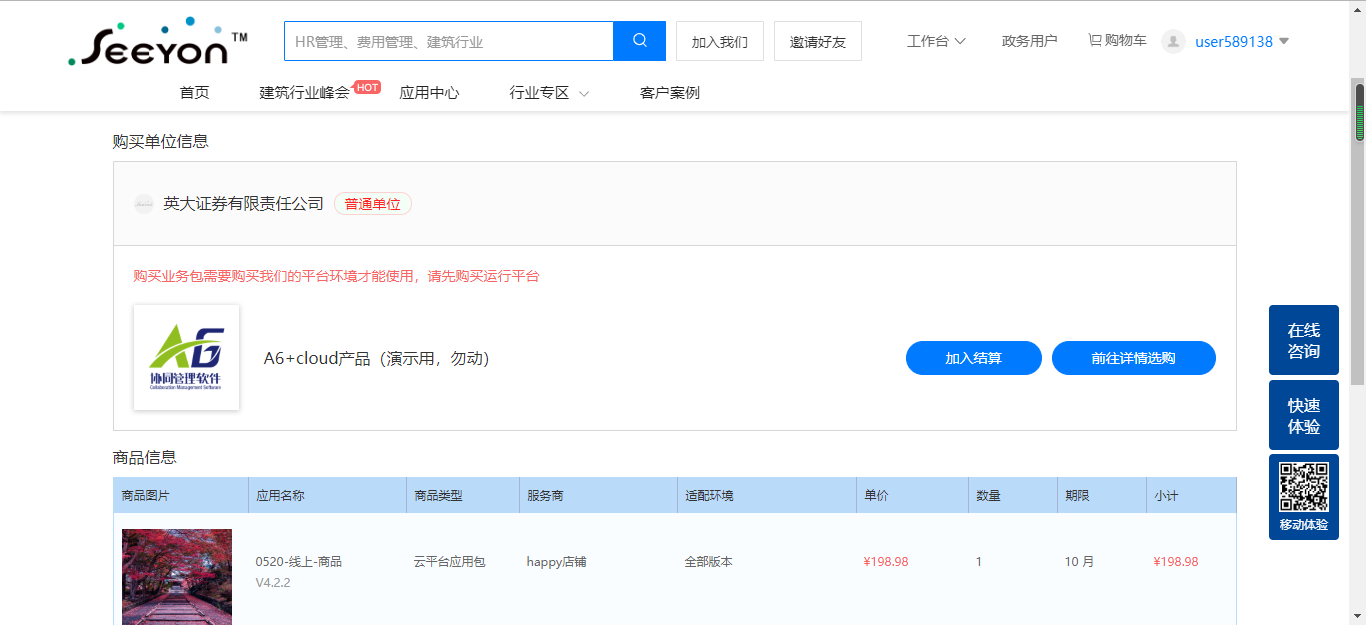This screenshot has height=625, width=1366.
Task: Click the user avatar icon
Action: (1173, 41)
